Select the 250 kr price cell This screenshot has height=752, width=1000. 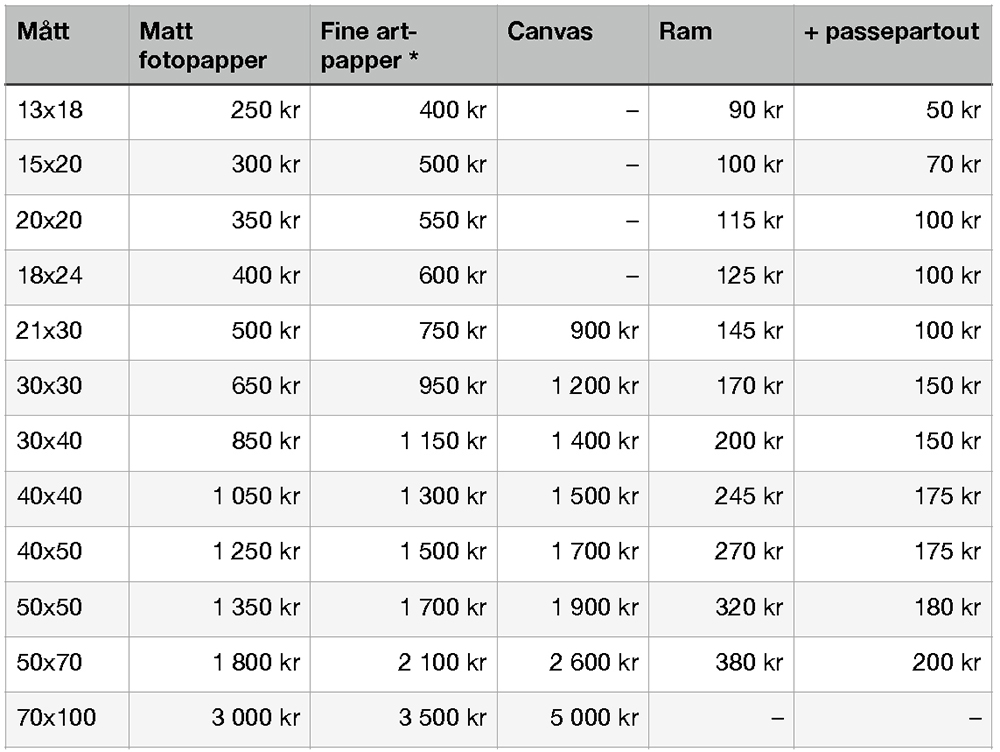click(x=265, y=110)
